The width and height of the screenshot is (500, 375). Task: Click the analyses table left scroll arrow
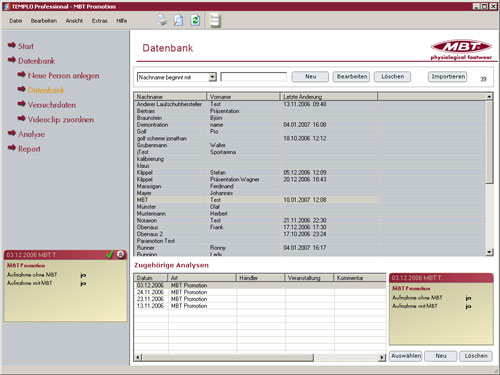(x=138, y=357)
